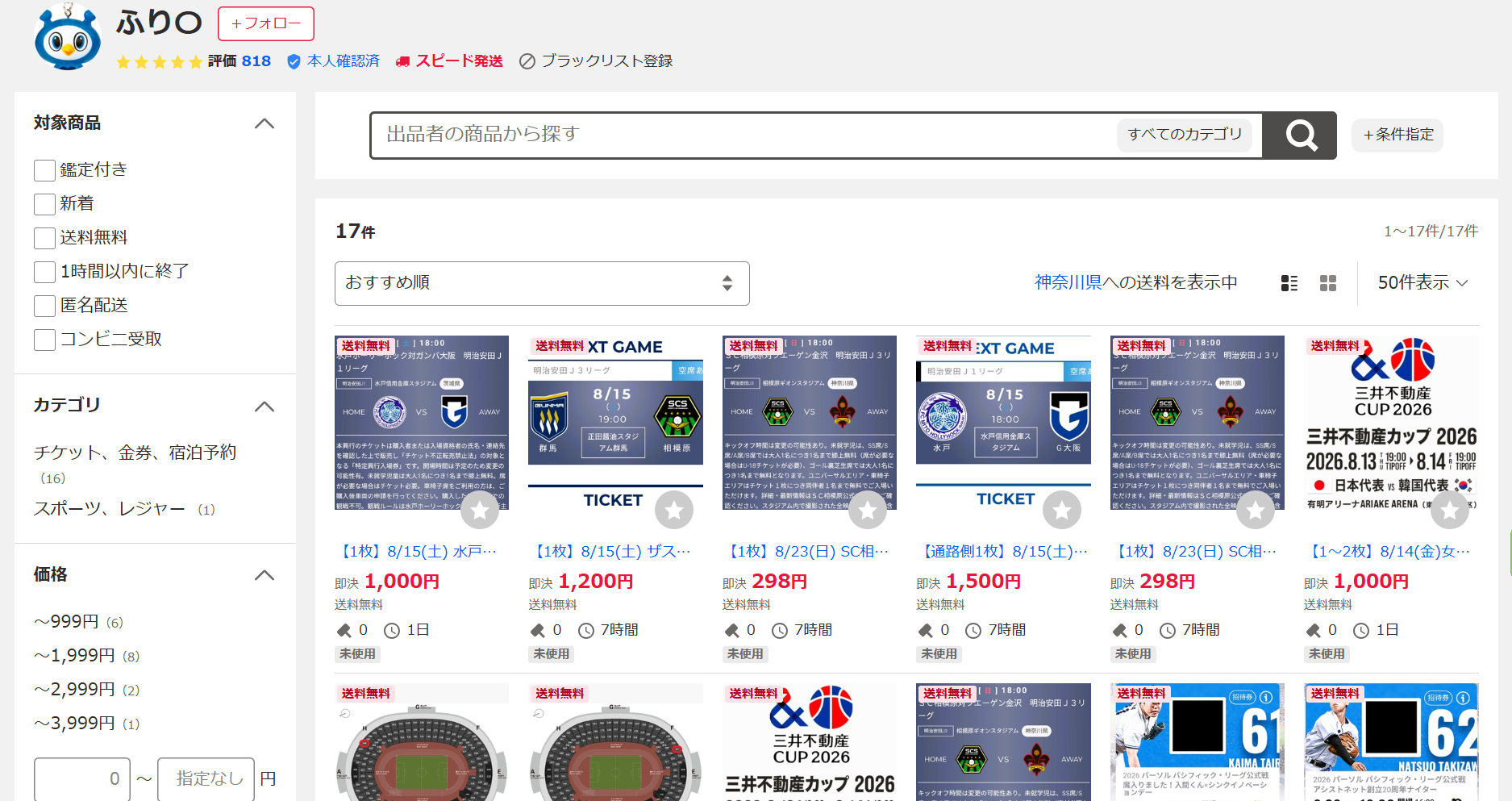This screenshot has width=1512, height=801.
Task: Click the red speed shipping truck icon
Action: tap(402, 61)
